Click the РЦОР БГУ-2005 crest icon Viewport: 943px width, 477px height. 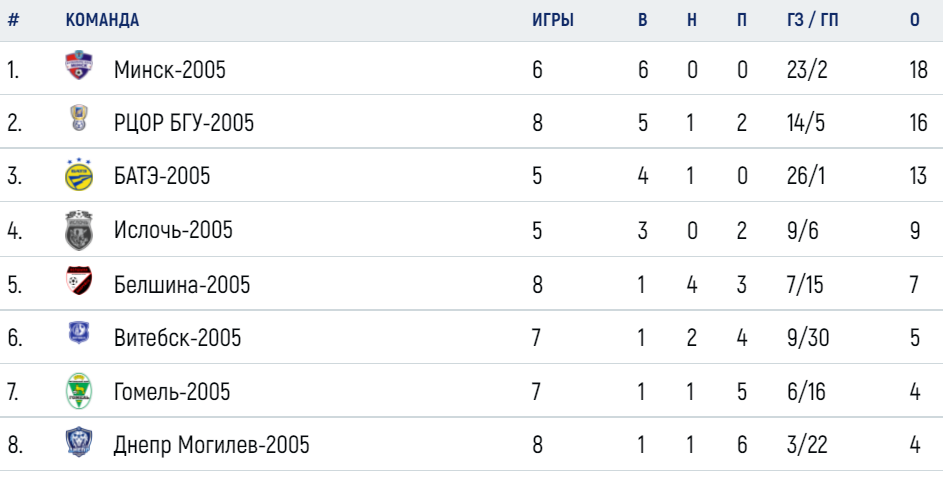pos(78,118)
